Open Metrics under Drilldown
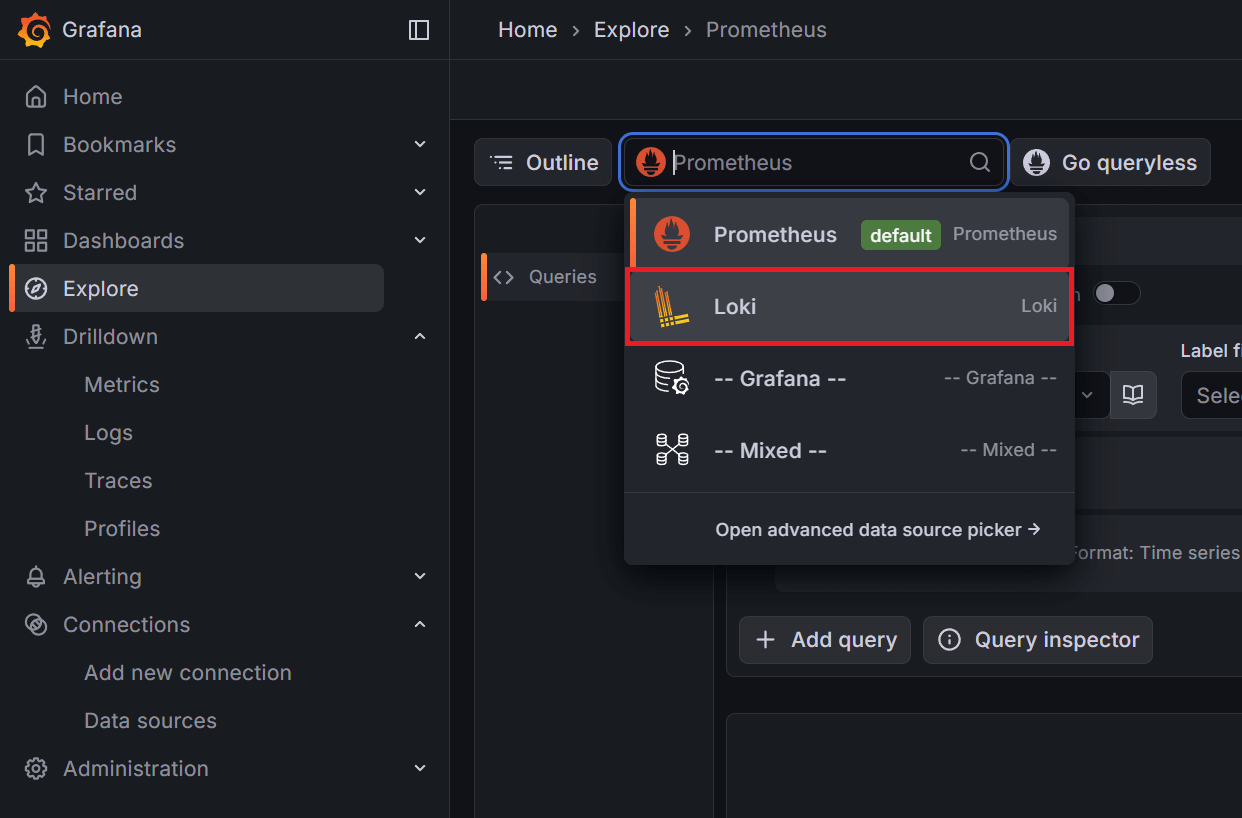The width and height of the screenshot is (1242, 818). pos(122,384)
